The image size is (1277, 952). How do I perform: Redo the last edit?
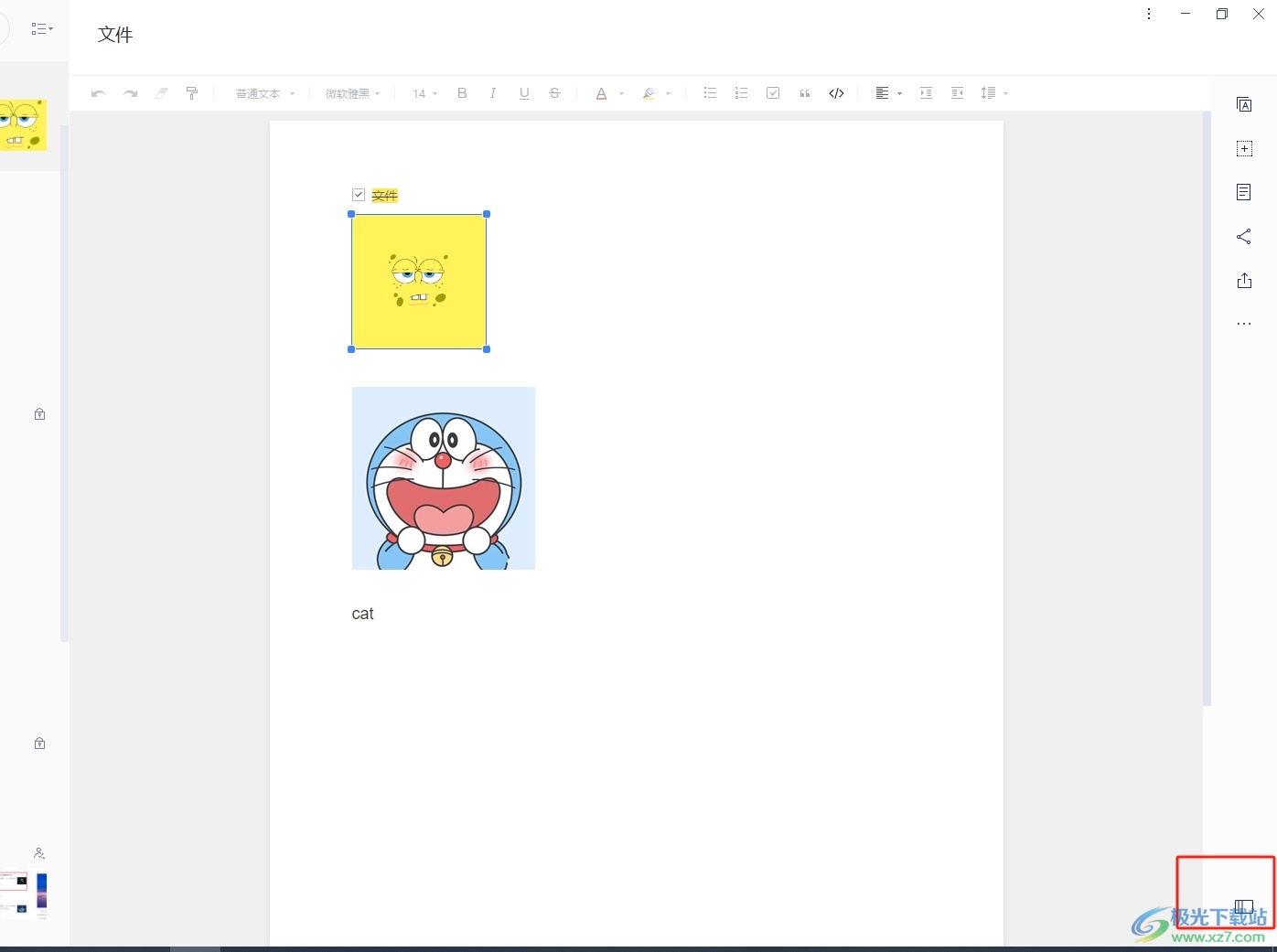coord(130,93)
